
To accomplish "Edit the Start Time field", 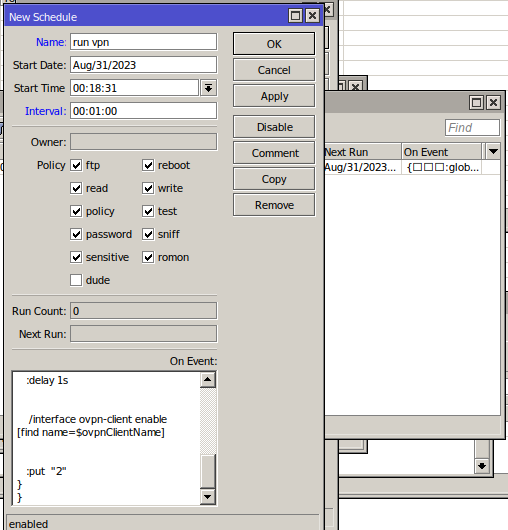I will point(135,88).
